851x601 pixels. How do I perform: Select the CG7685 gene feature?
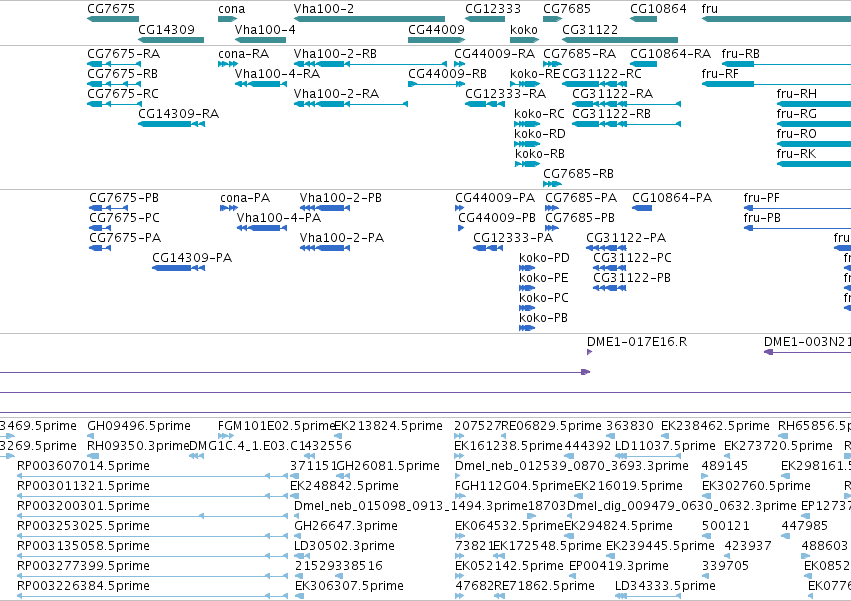pyautogui.click(x=552, y=19)
